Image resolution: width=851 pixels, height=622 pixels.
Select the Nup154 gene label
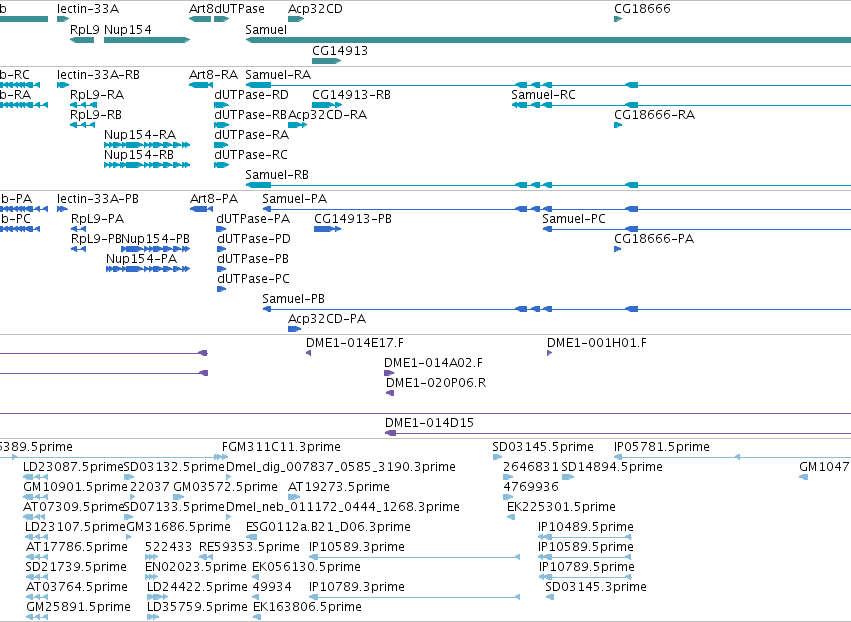128,29
